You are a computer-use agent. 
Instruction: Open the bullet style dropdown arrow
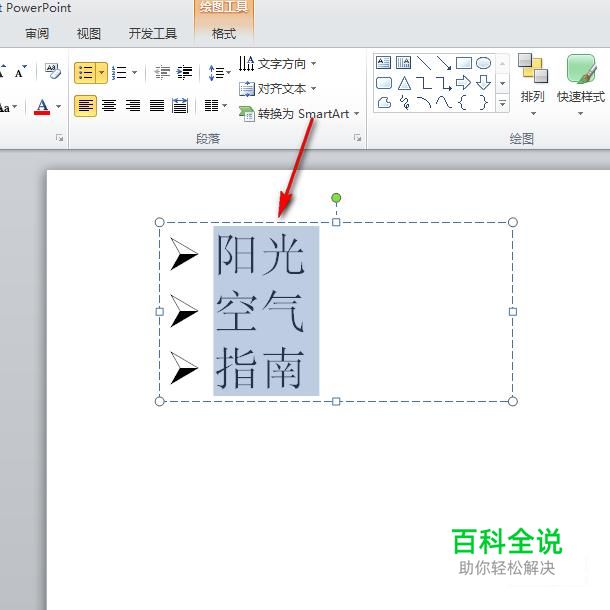point(102,73)
